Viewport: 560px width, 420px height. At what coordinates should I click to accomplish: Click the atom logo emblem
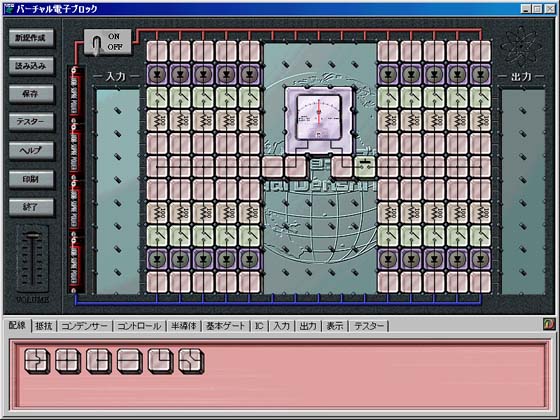coord(518,48)
